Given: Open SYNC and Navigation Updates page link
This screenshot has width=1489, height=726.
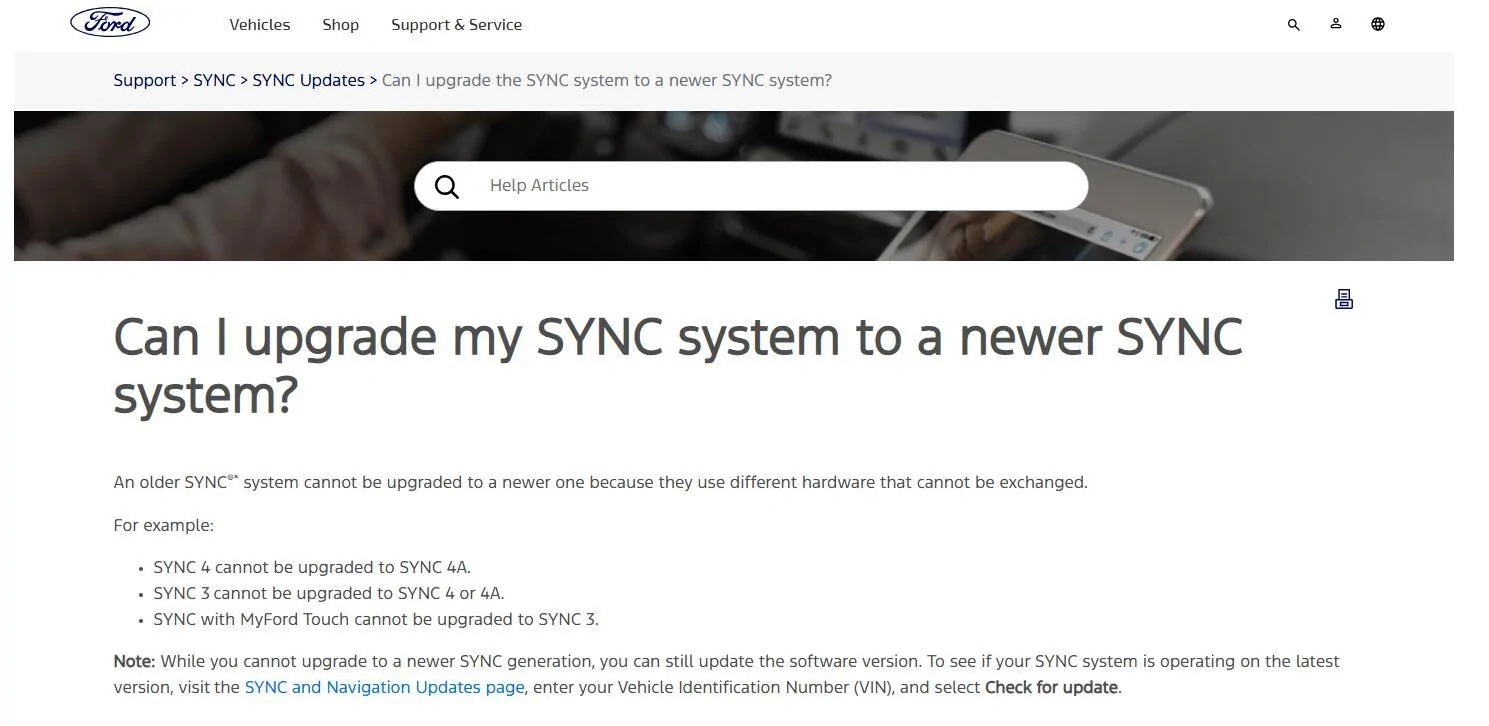Looking at the screenshot, I should 384,687.
